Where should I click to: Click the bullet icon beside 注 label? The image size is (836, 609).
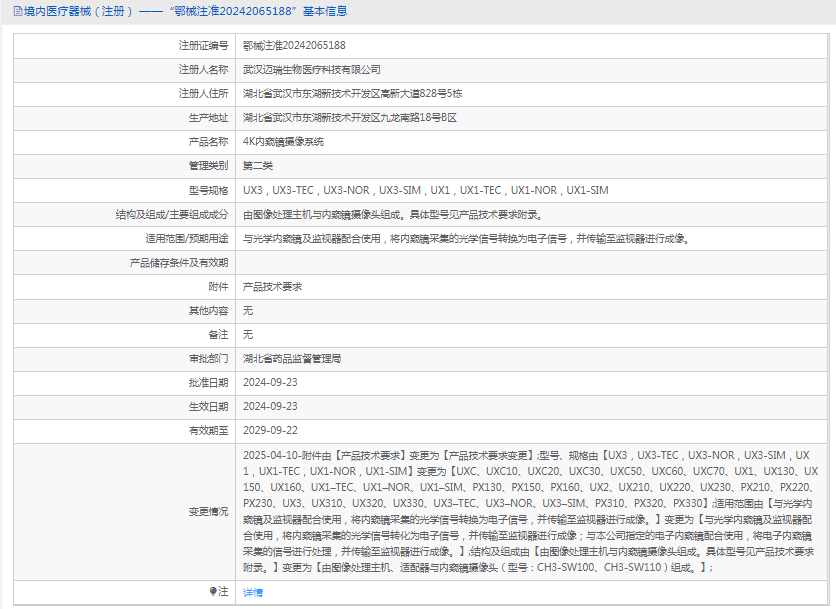213,591
